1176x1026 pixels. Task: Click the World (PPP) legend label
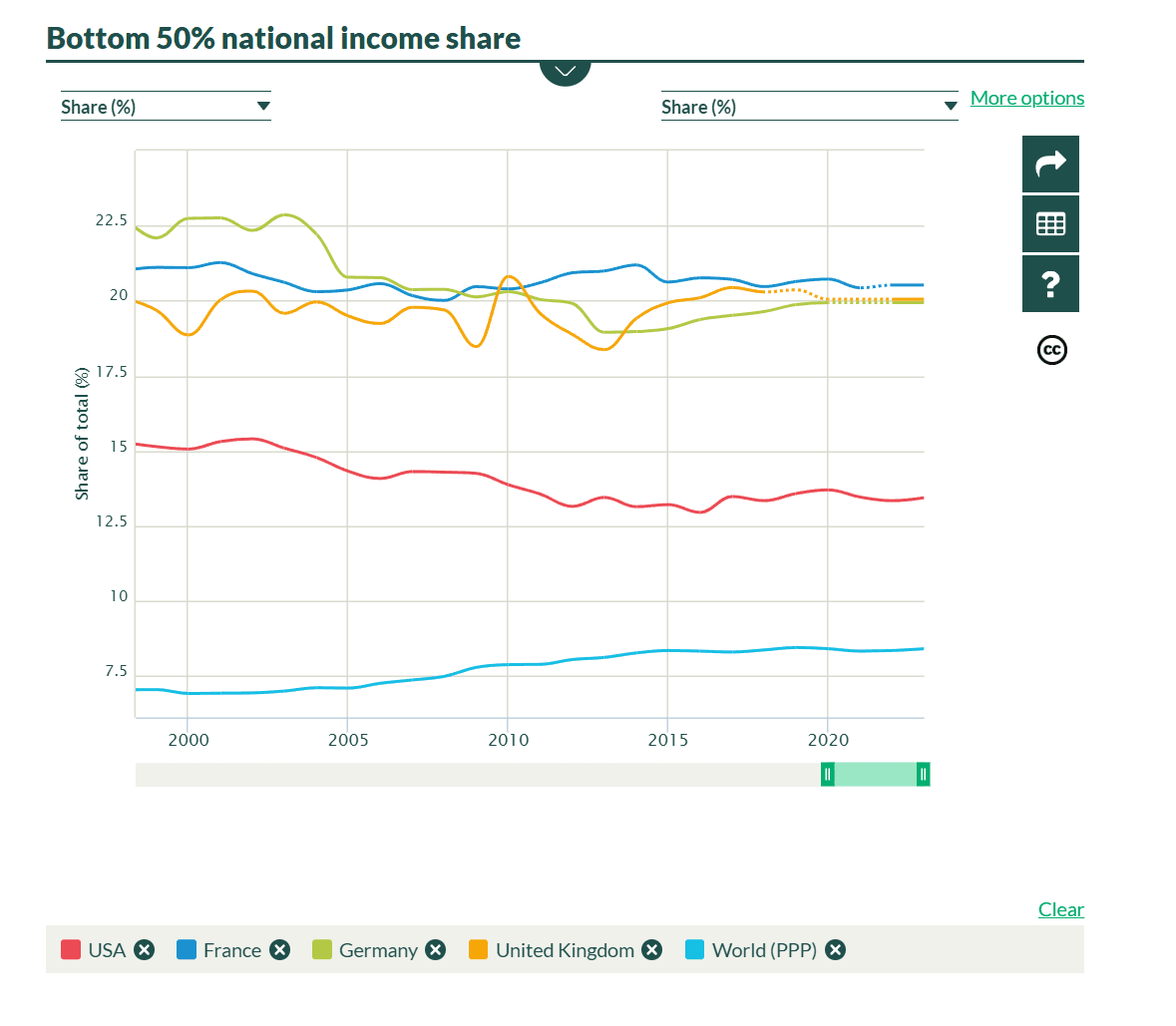click(764, 950)
